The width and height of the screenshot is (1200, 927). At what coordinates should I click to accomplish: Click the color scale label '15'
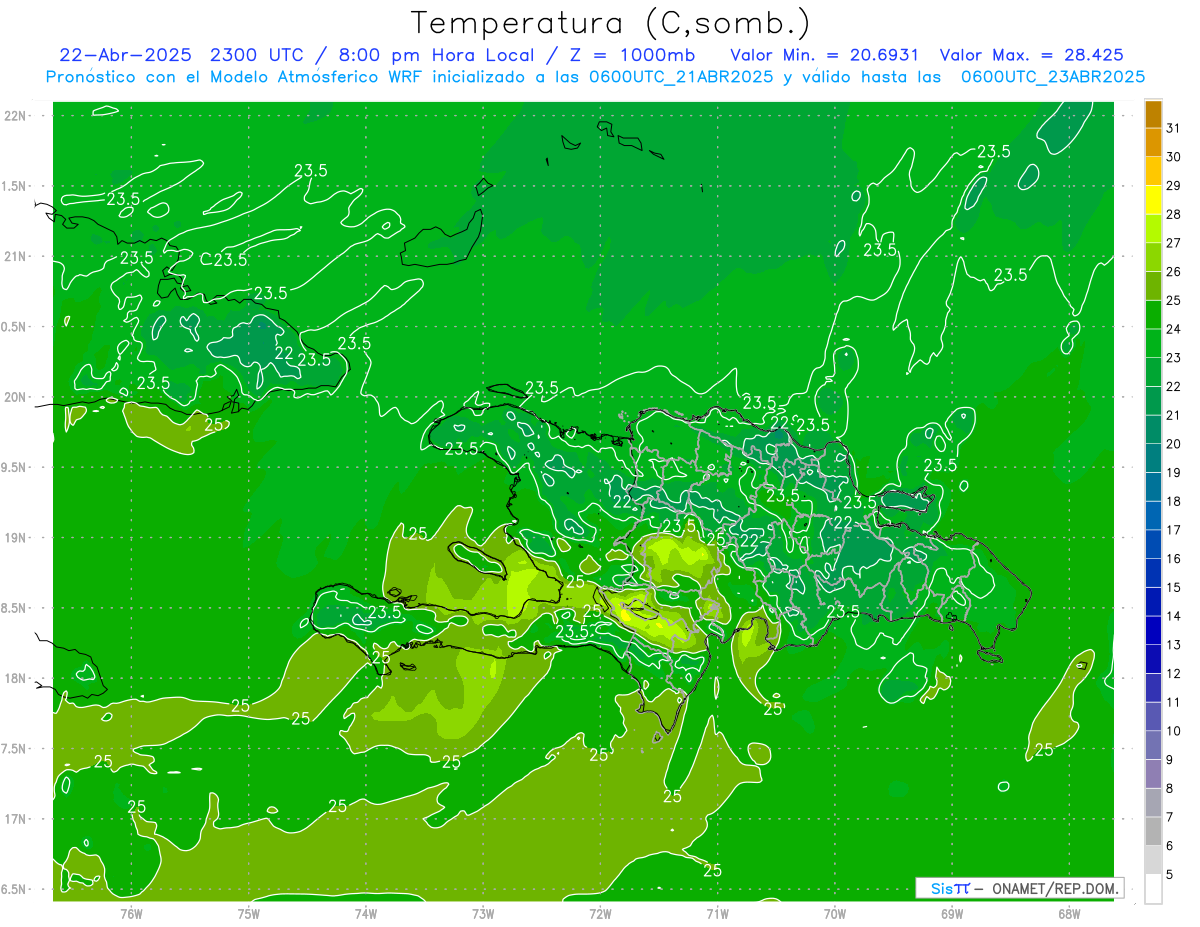[x=1174, y=587]
